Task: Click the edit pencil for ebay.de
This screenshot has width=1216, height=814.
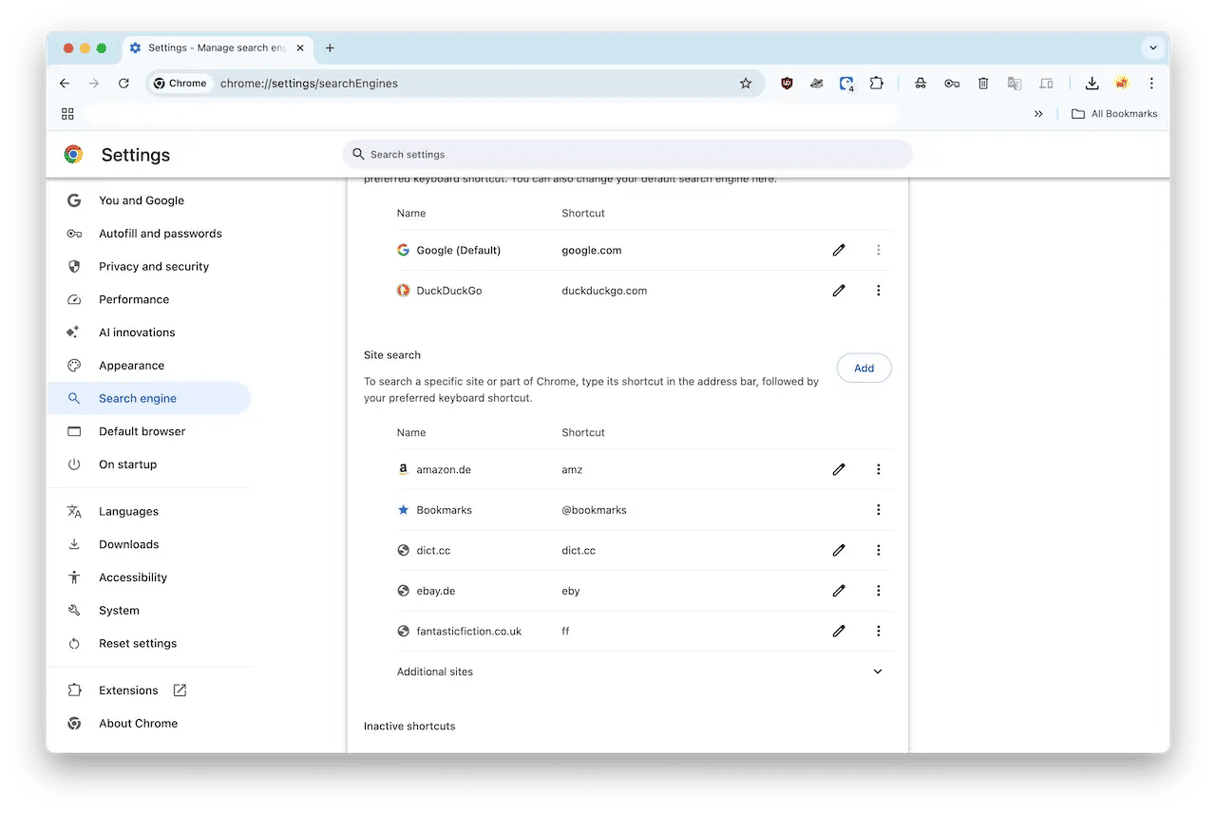Action: [838, 591]
